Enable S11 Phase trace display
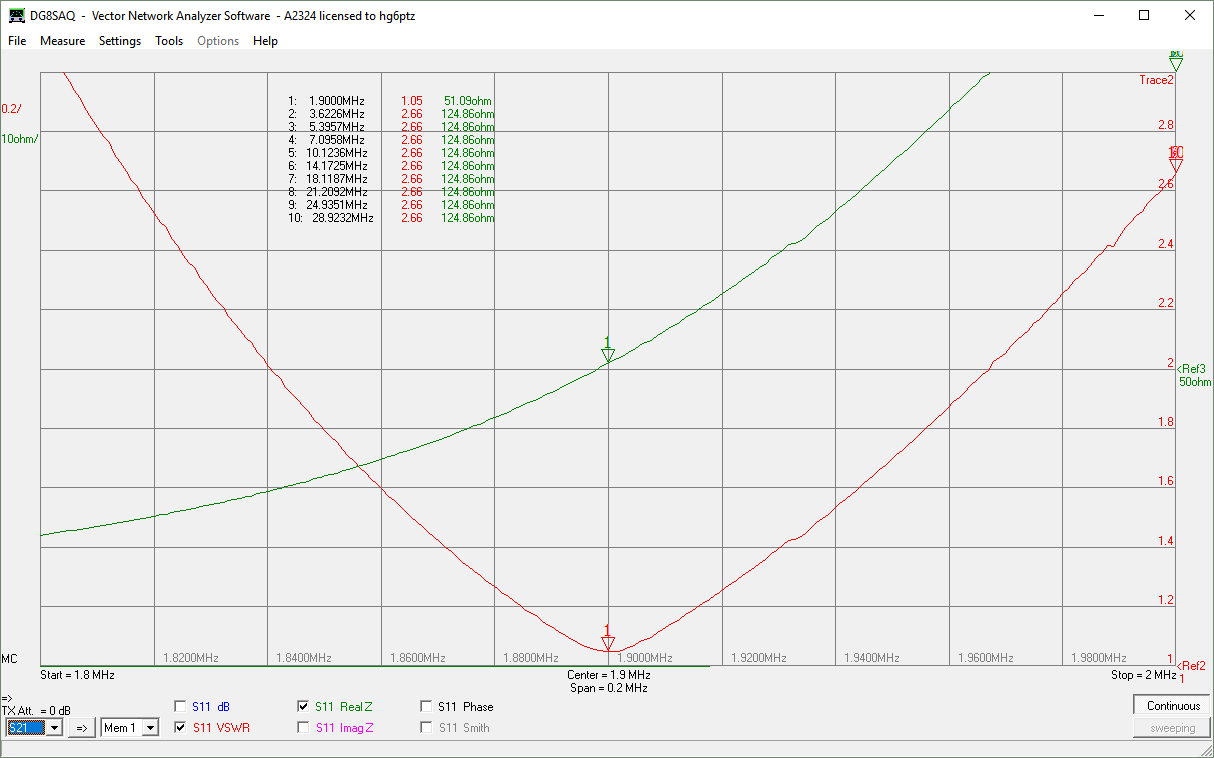The width and height of the screenshot is (1214, 758). 427,706
